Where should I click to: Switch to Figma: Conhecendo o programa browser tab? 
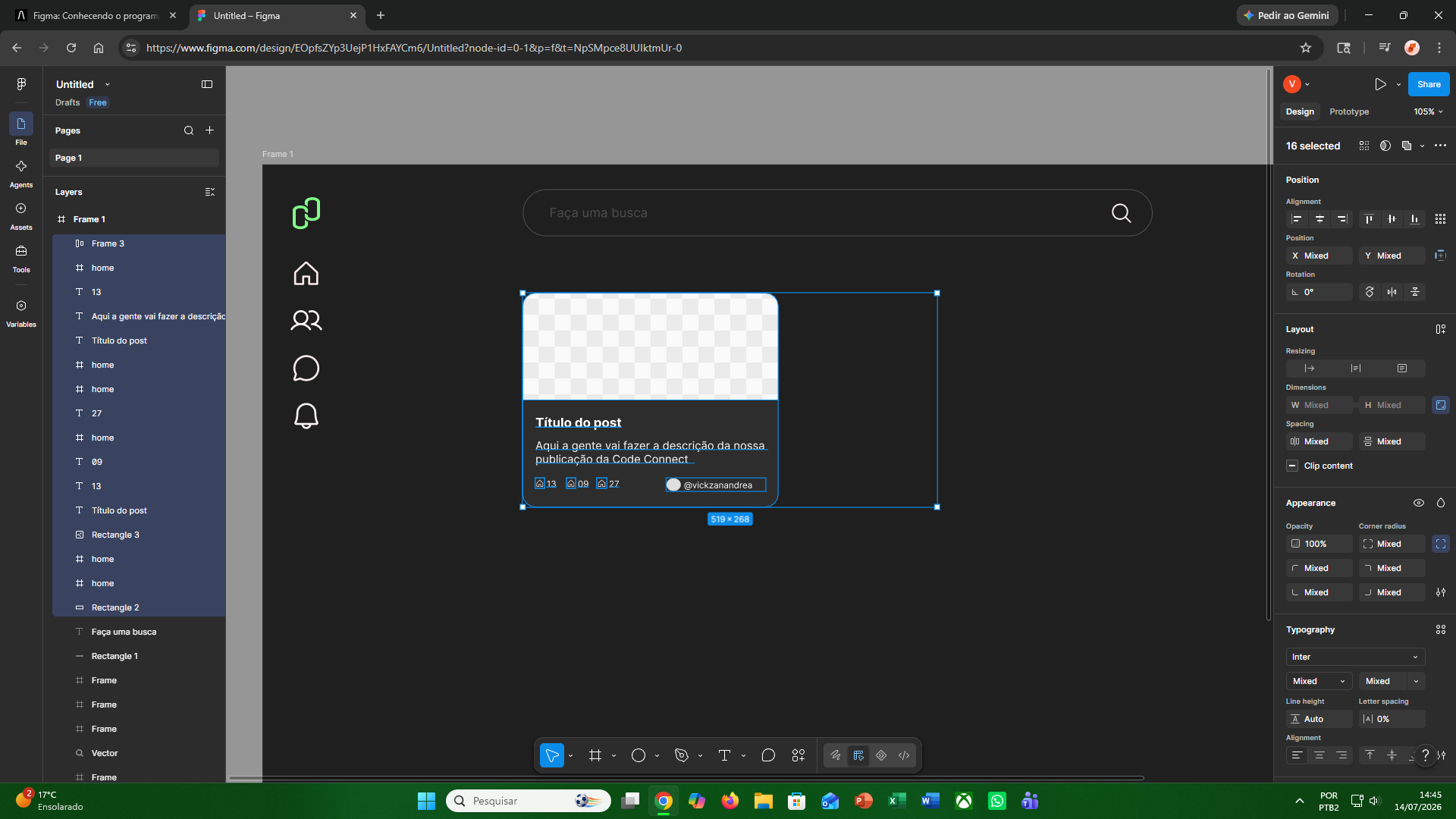tap(95, 15)
